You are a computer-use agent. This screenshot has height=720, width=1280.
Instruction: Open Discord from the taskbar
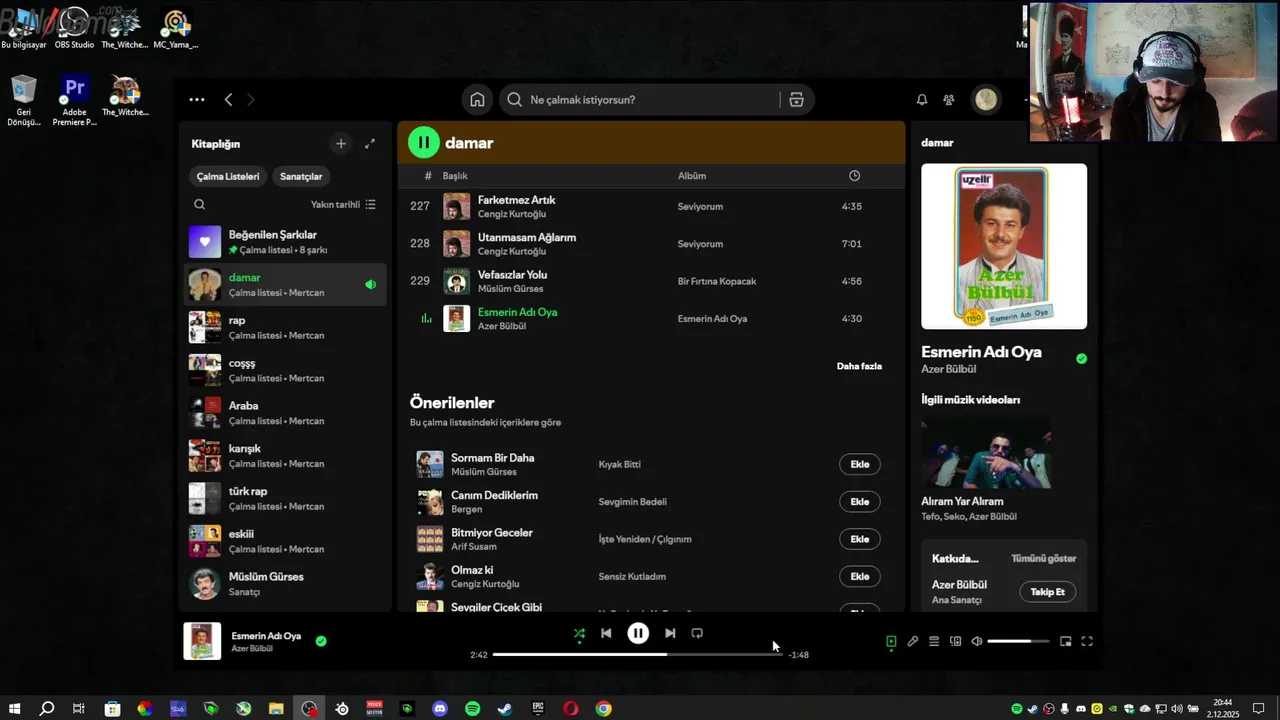tap(440, 709)
